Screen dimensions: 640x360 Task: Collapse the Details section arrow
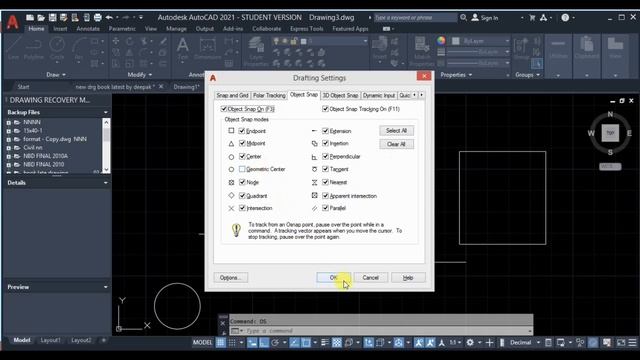(106, 183)
